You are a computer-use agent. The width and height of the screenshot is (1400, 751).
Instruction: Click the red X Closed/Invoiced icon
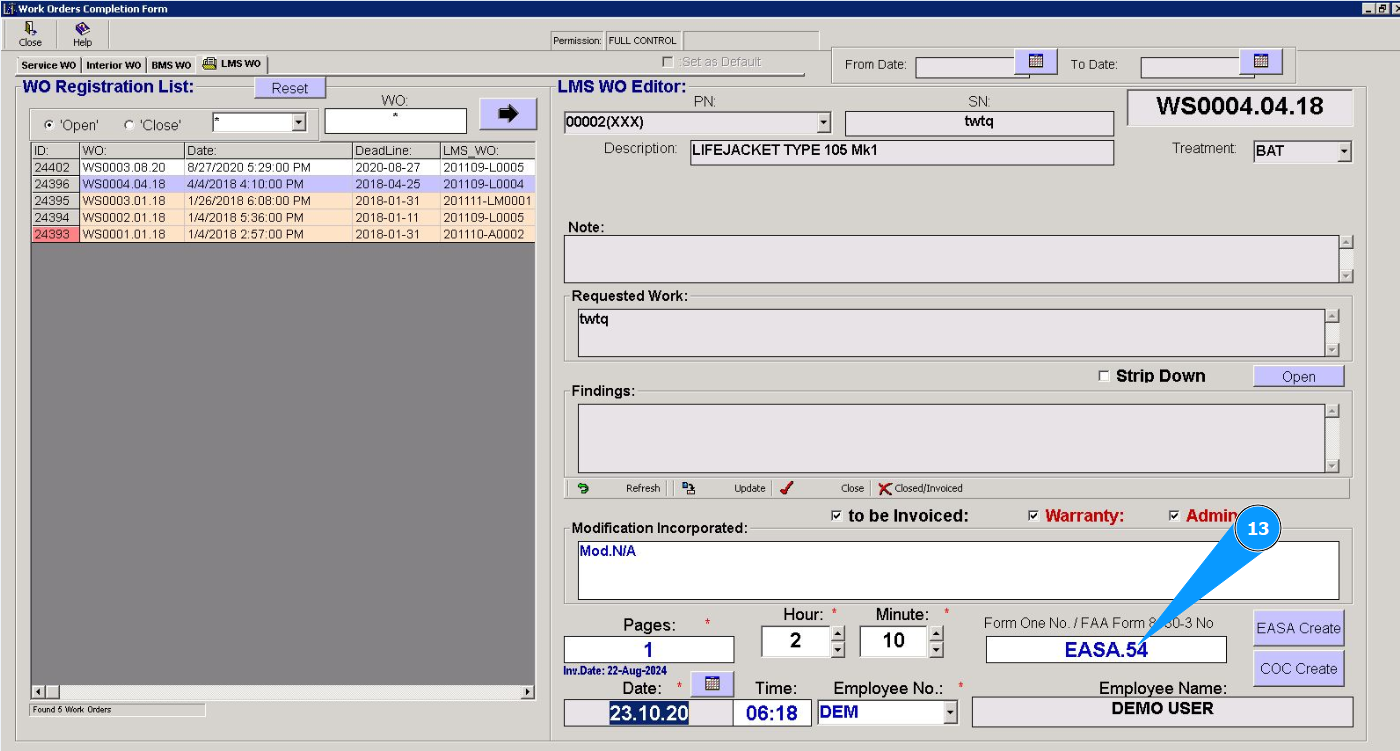click(x=884, y=488)
